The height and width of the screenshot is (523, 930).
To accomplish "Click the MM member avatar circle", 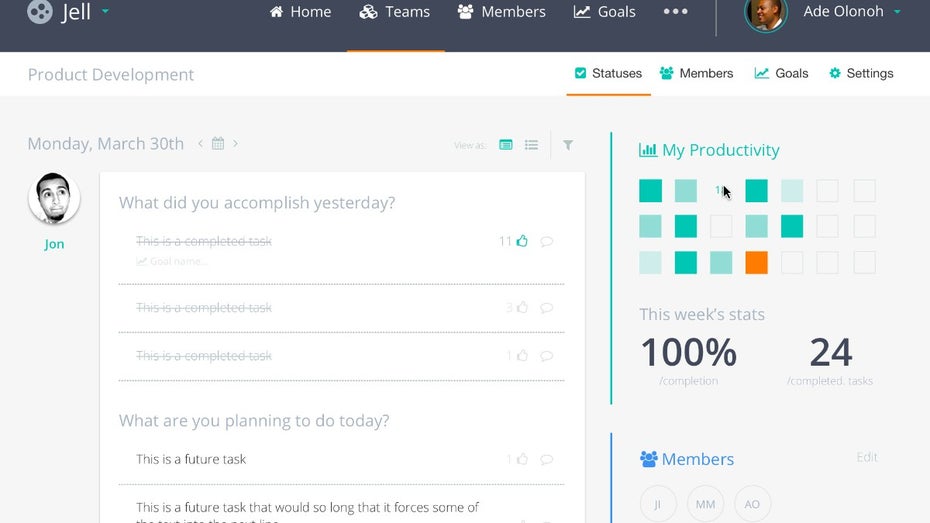I will pos(705,504).
